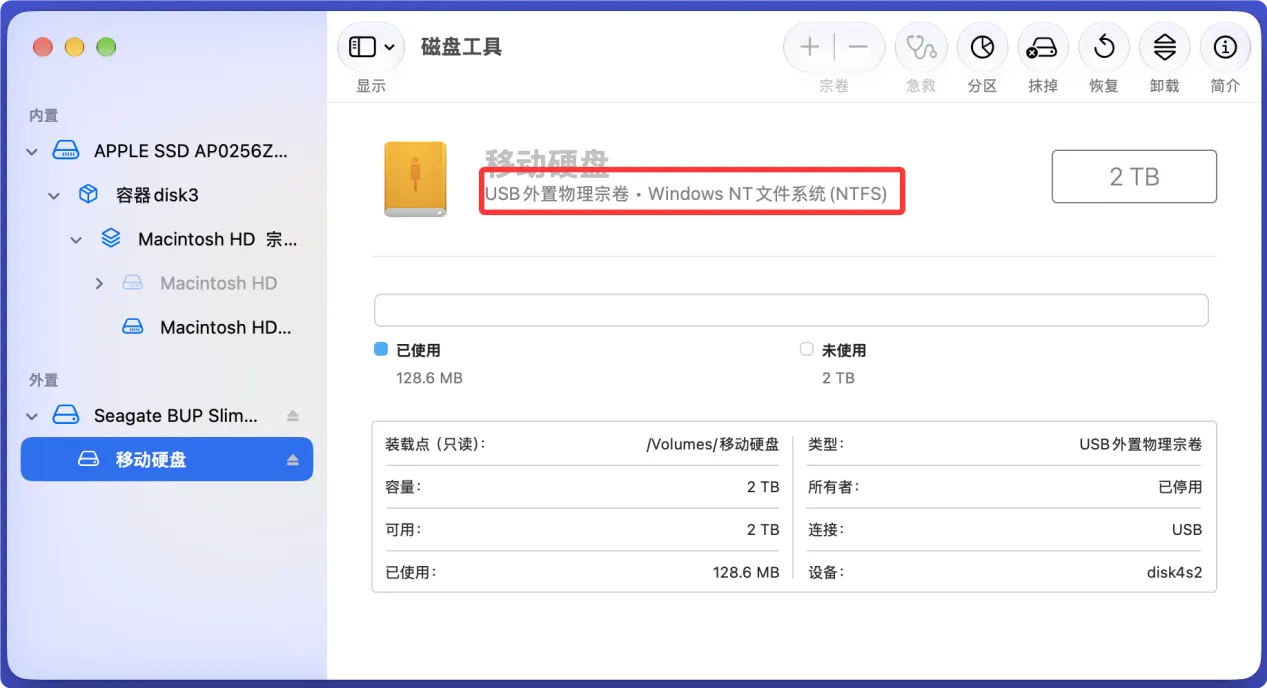1267x688 pixels.
Task: Click the green zoom window button
Action: click(x=106, y=47)
